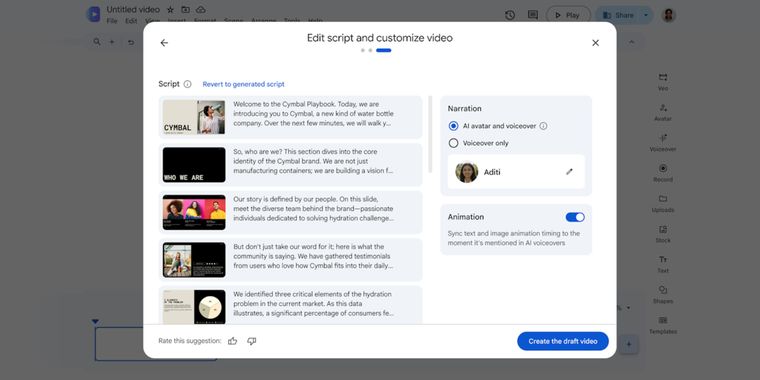Click the move to folder icon
Viewport: 760px width, 380px height.
coord(186,10)
